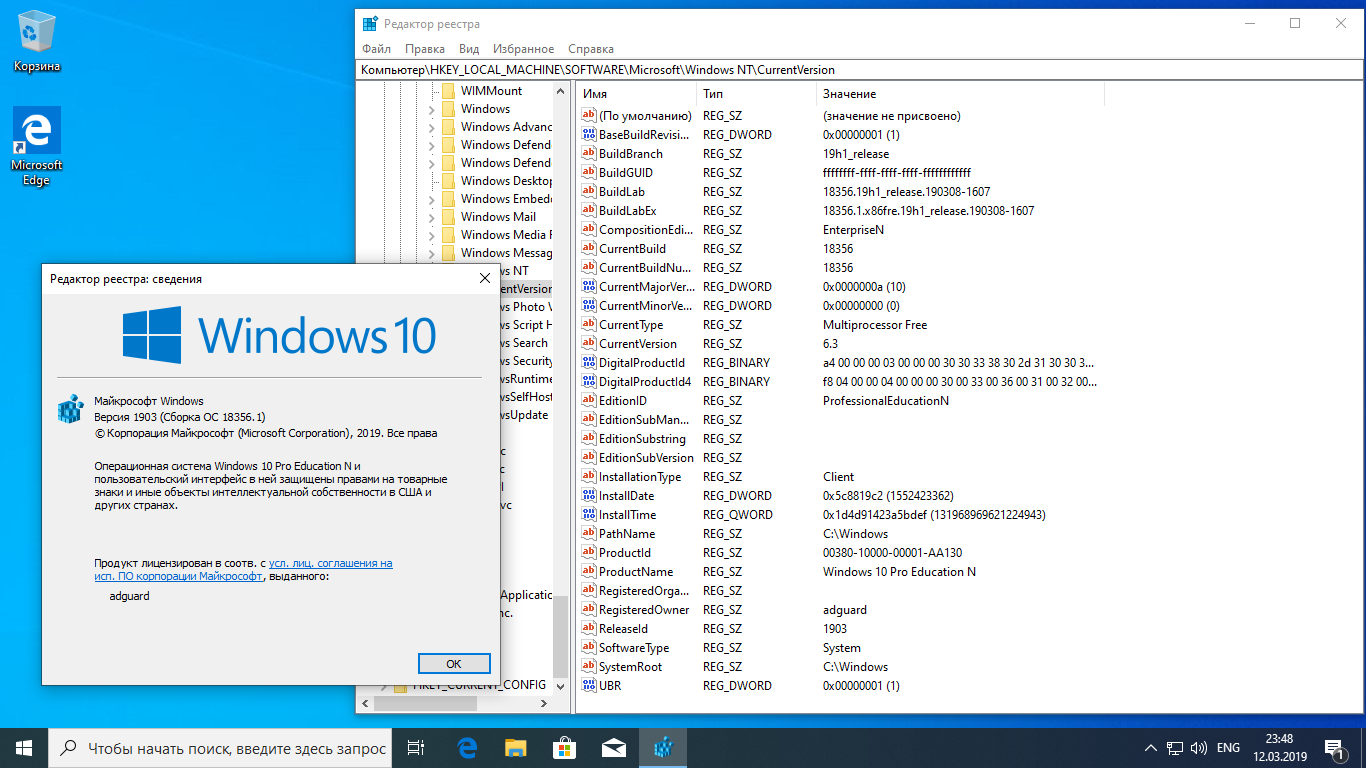Open Task View on the taskbar

tap(418, 747)
